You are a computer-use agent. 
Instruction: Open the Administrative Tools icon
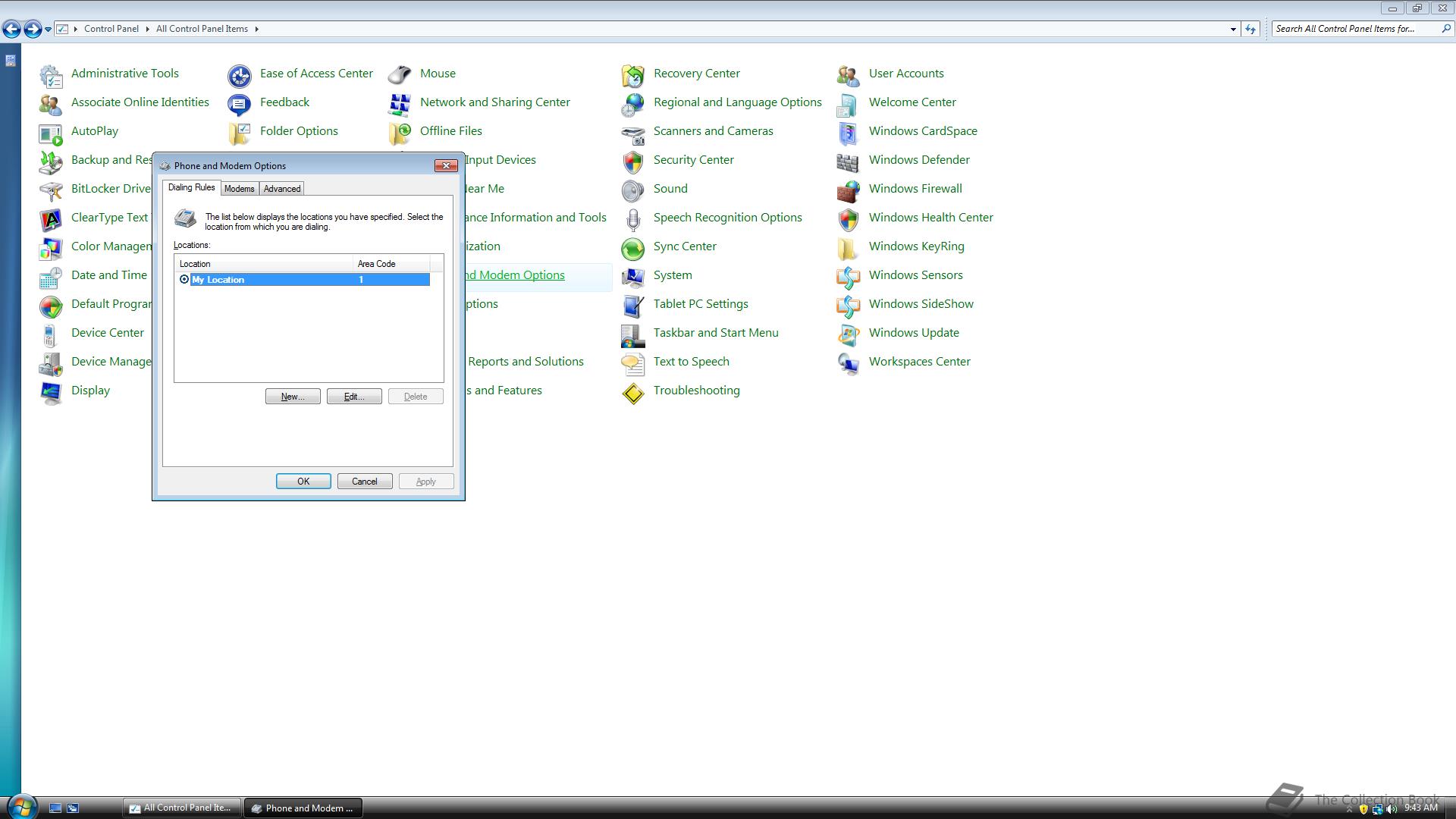(51, 75)
